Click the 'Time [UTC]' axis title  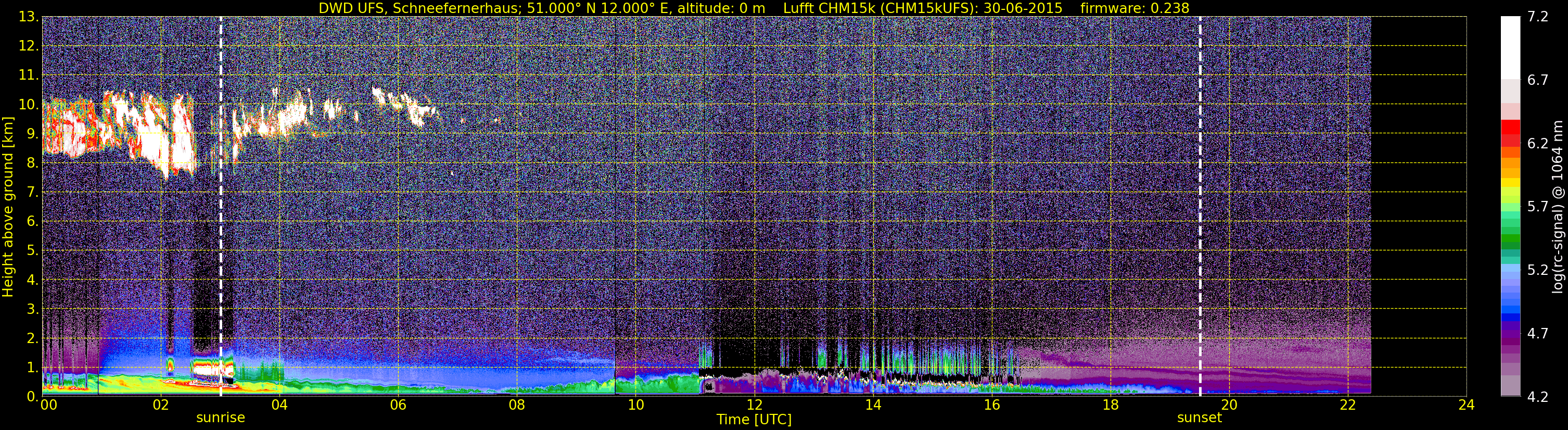754,420
